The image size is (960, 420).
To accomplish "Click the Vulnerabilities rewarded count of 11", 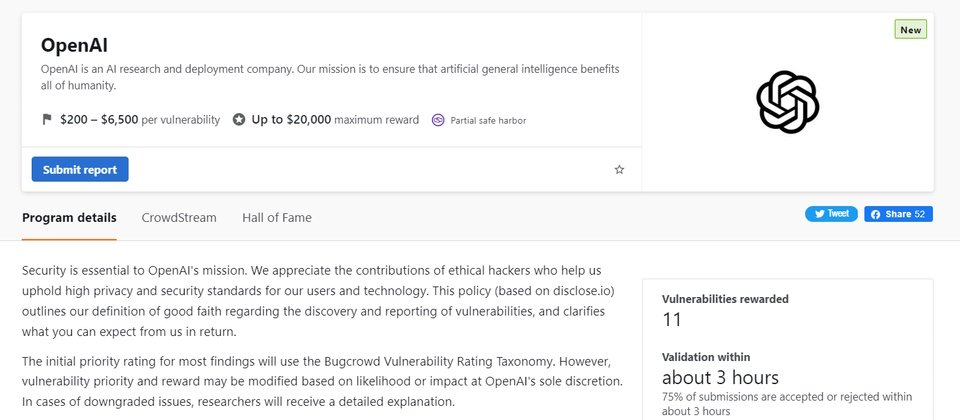I will [x=672, y=320].
